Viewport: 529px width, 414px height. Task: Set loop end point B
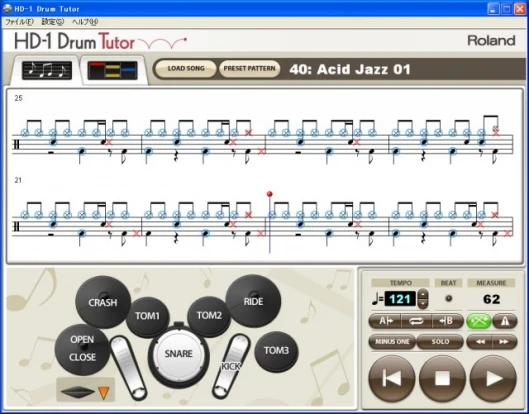pos(447,321)
